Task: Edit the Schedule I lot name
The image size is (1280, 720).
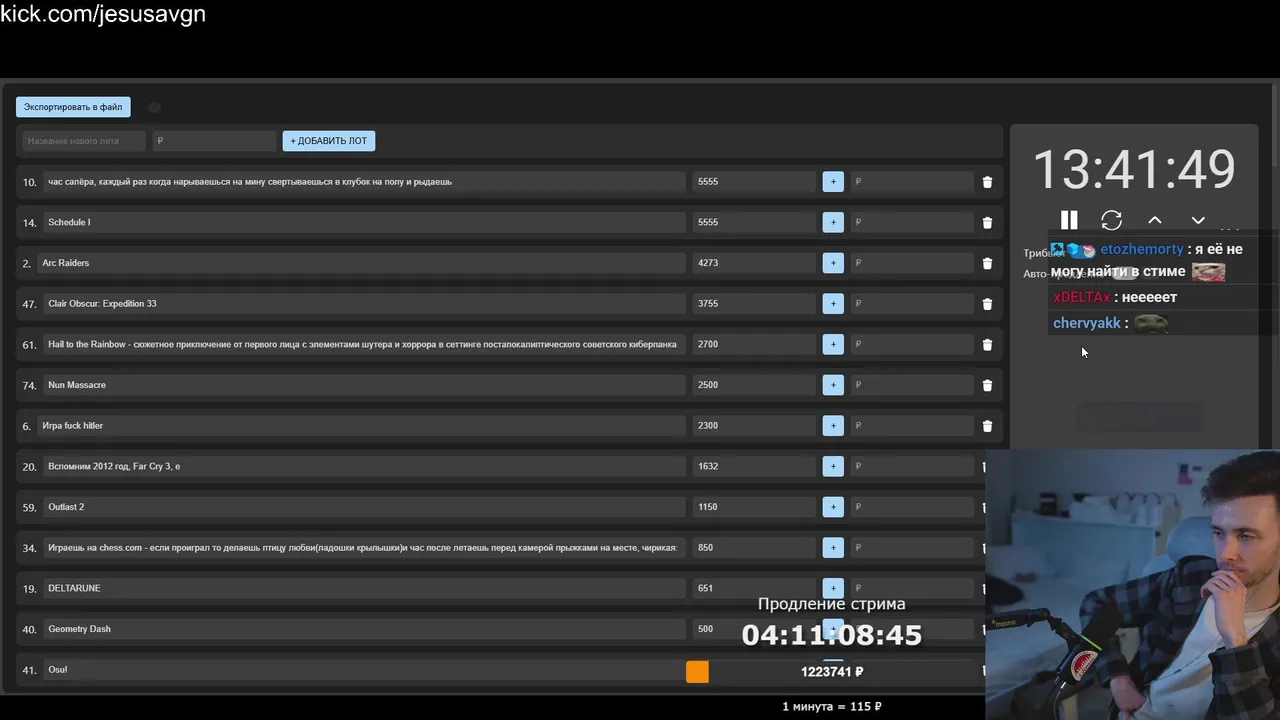Action: pos(363,222)
